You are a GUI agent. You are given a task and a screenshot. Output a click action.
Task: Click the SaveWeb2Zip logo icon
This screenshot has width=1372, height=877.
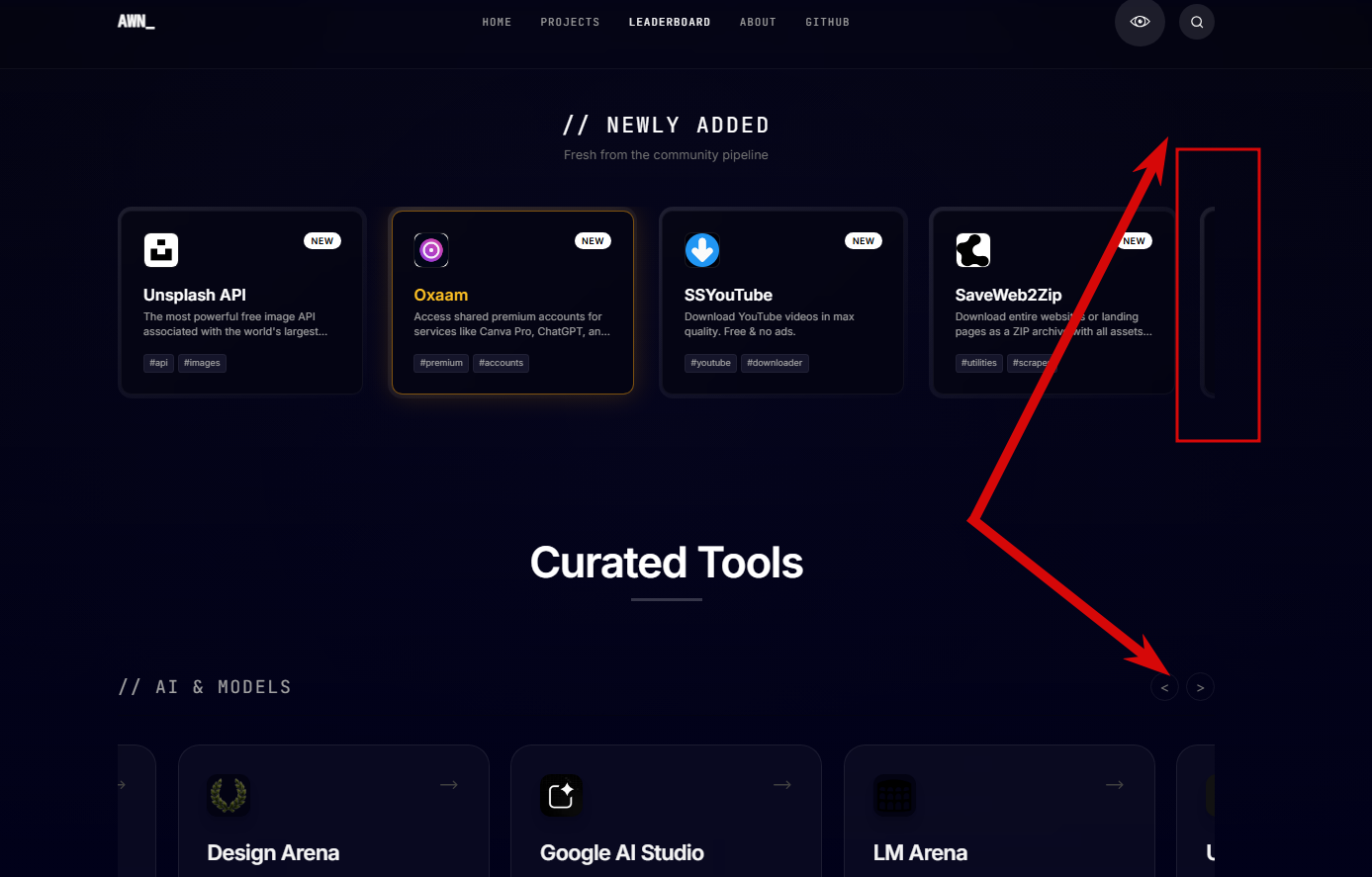pos(973,250)
